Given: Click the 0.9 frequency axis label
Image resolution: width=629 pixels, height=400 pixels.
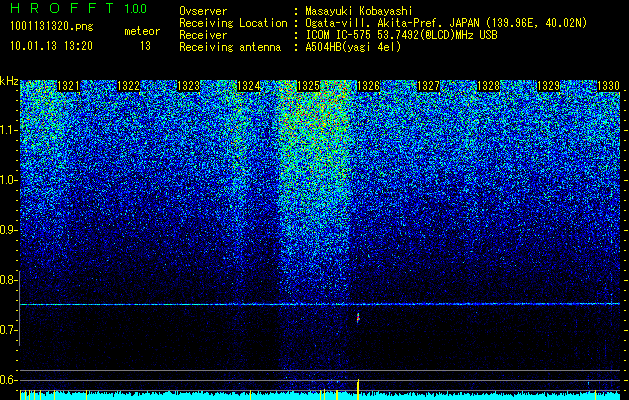Looking at the screenshot, I should 8,230.
